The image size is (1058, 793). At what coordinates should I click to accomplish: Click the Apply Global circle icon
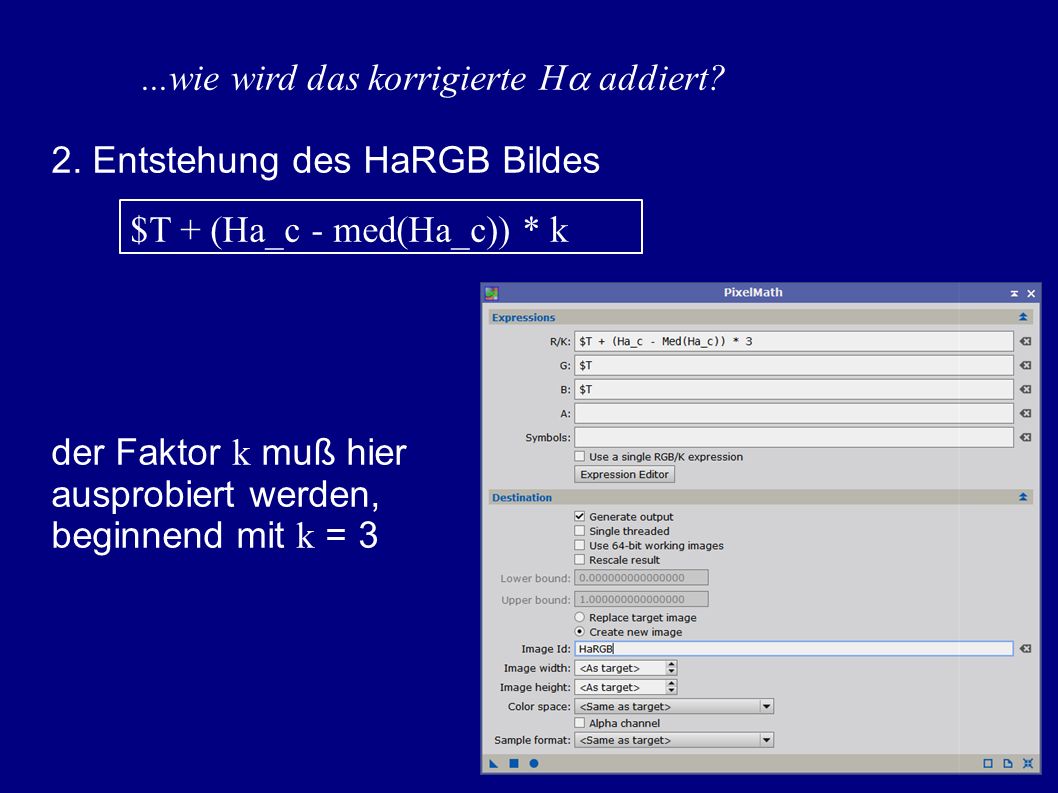point(534,763)
